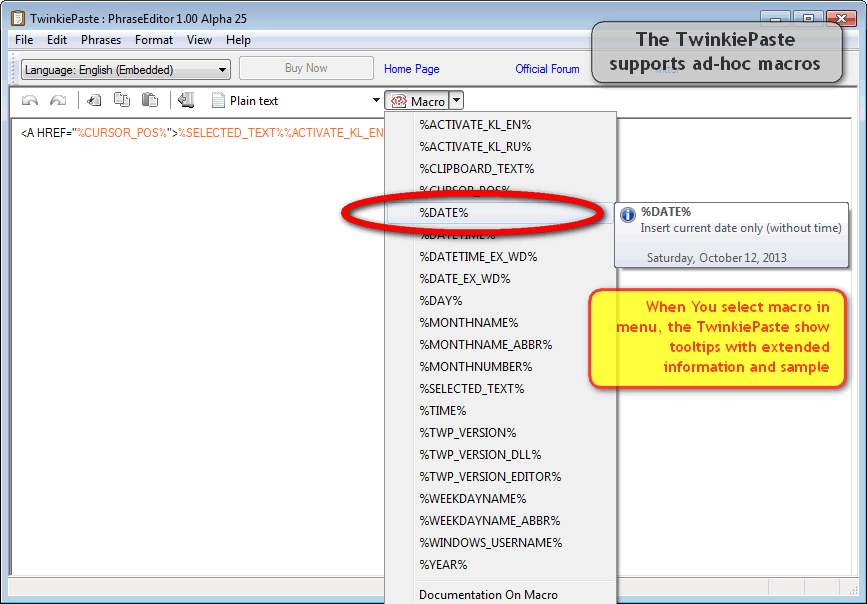Screen dimensions: 867x604
Task: Select the %DATE% macro entry
Action: [x=500, y=213]
